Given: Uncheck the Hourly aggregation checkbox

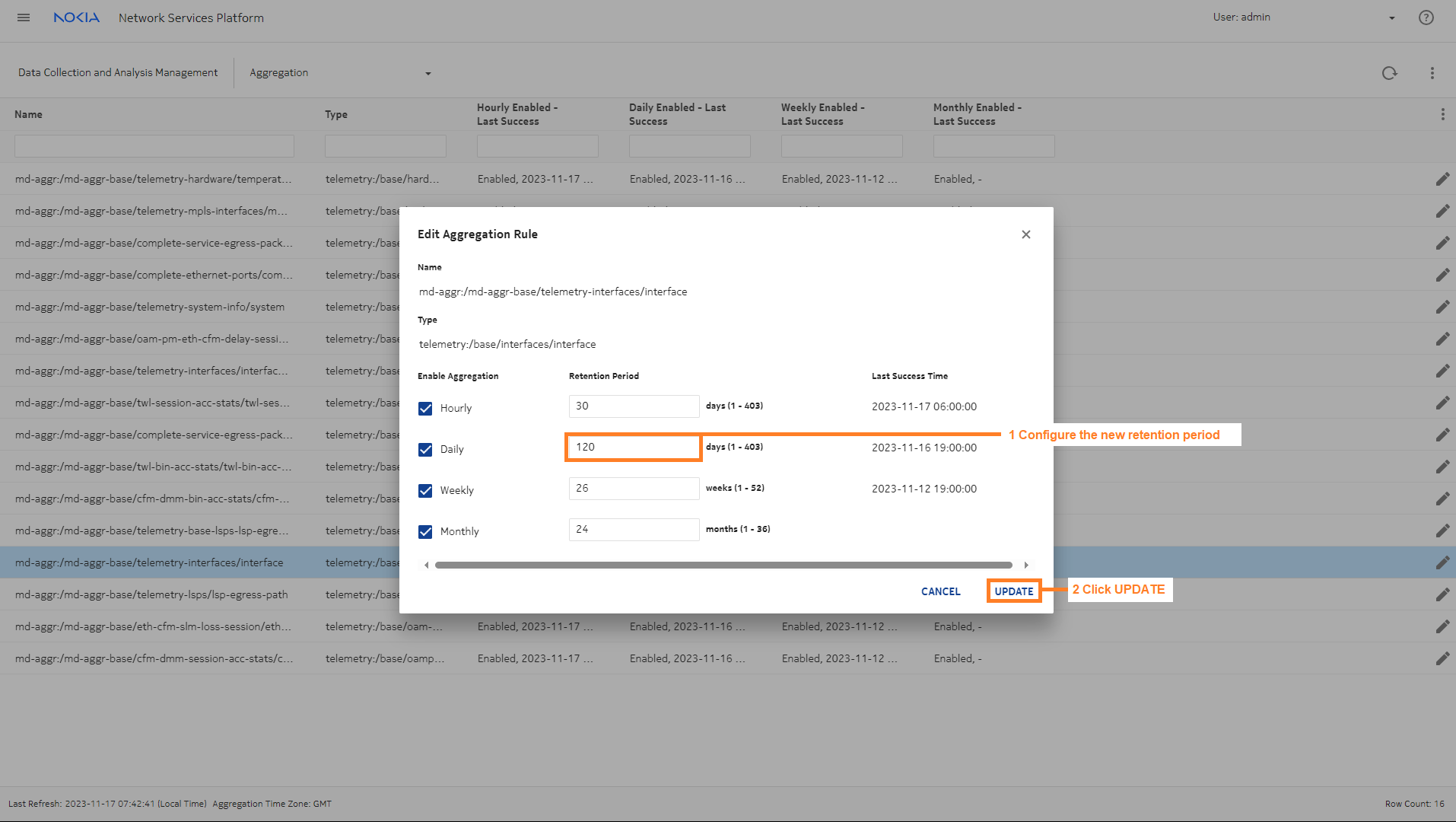Looking at the screenshot, I should [x=425, y=409].
